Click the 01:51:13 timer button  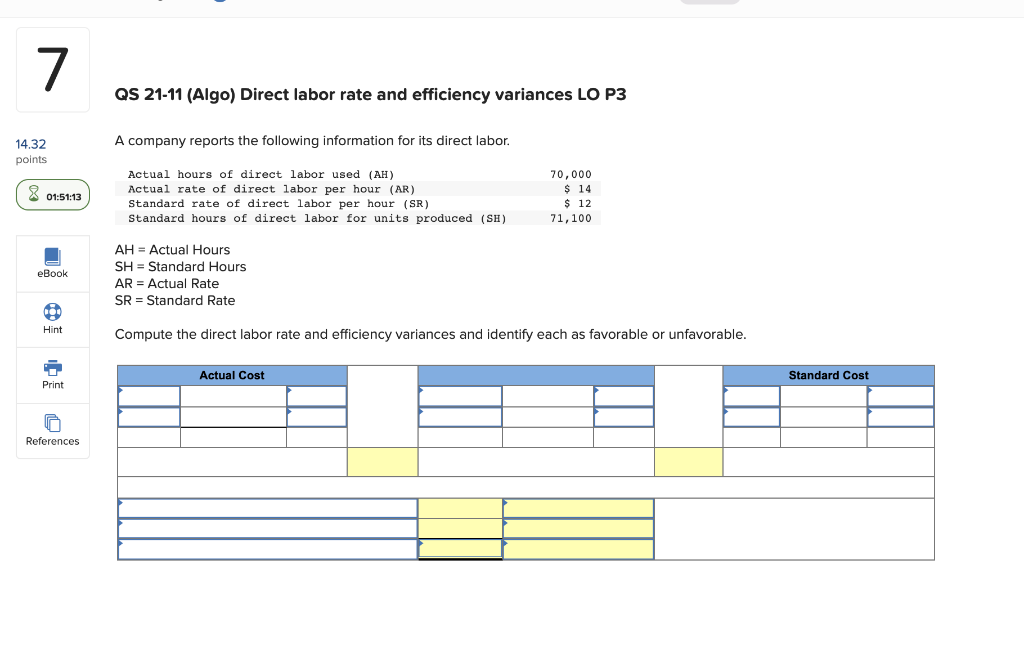[x=52, y=195]
